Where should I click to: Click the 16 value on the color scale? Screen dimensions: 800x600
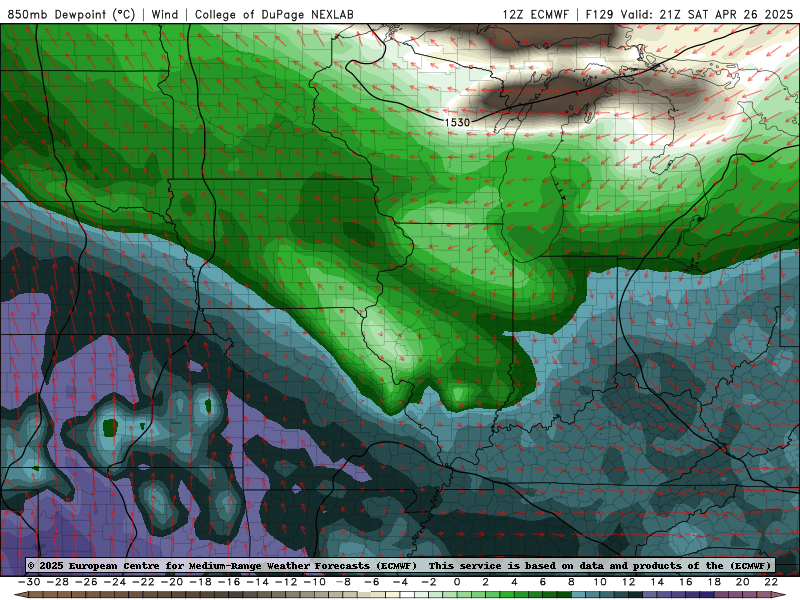[x=686, y=582]
